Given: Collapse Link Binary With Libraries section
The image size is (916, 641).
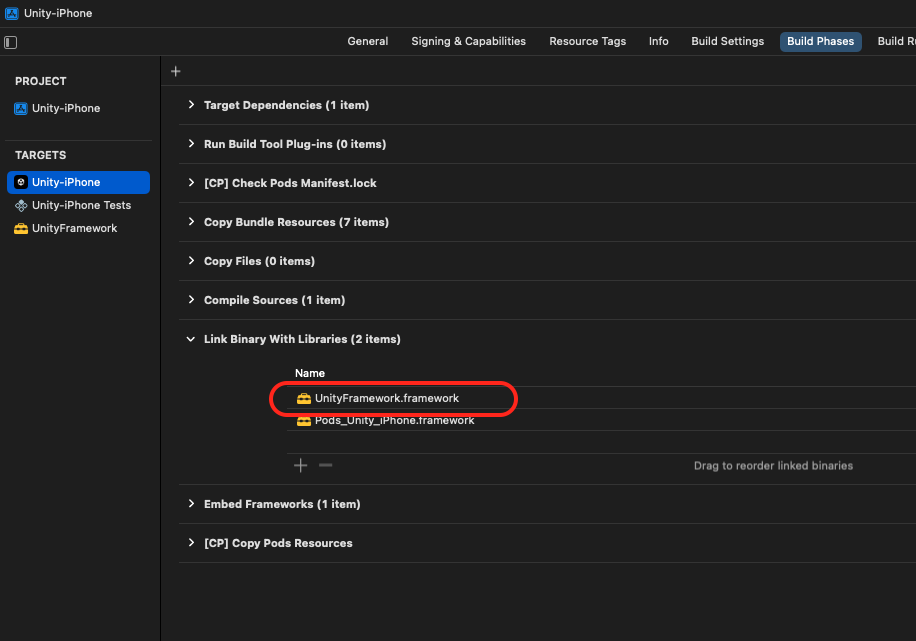Looking at the screenshot, I should point(190,339).
